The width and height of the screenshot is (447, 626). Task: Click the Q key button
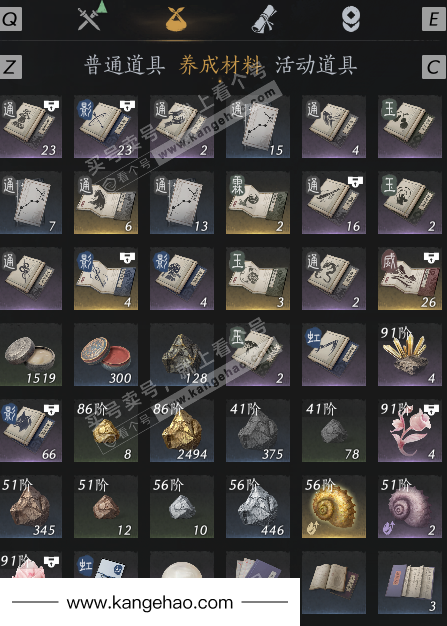11,19
